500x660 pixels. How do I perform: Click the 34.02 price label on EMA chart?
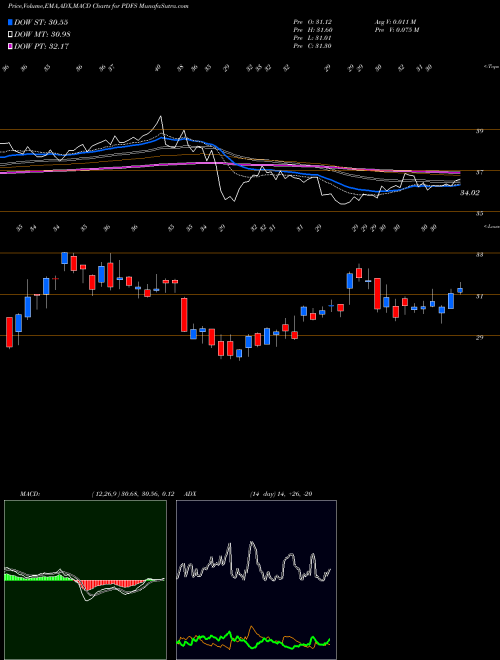470,193
